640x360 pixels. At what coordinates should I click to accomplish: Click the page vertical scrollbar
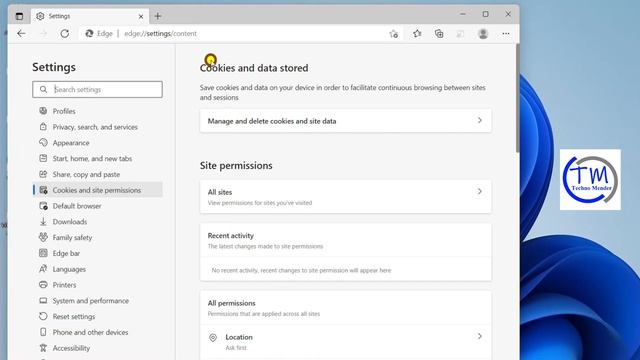tap(518, 99)
